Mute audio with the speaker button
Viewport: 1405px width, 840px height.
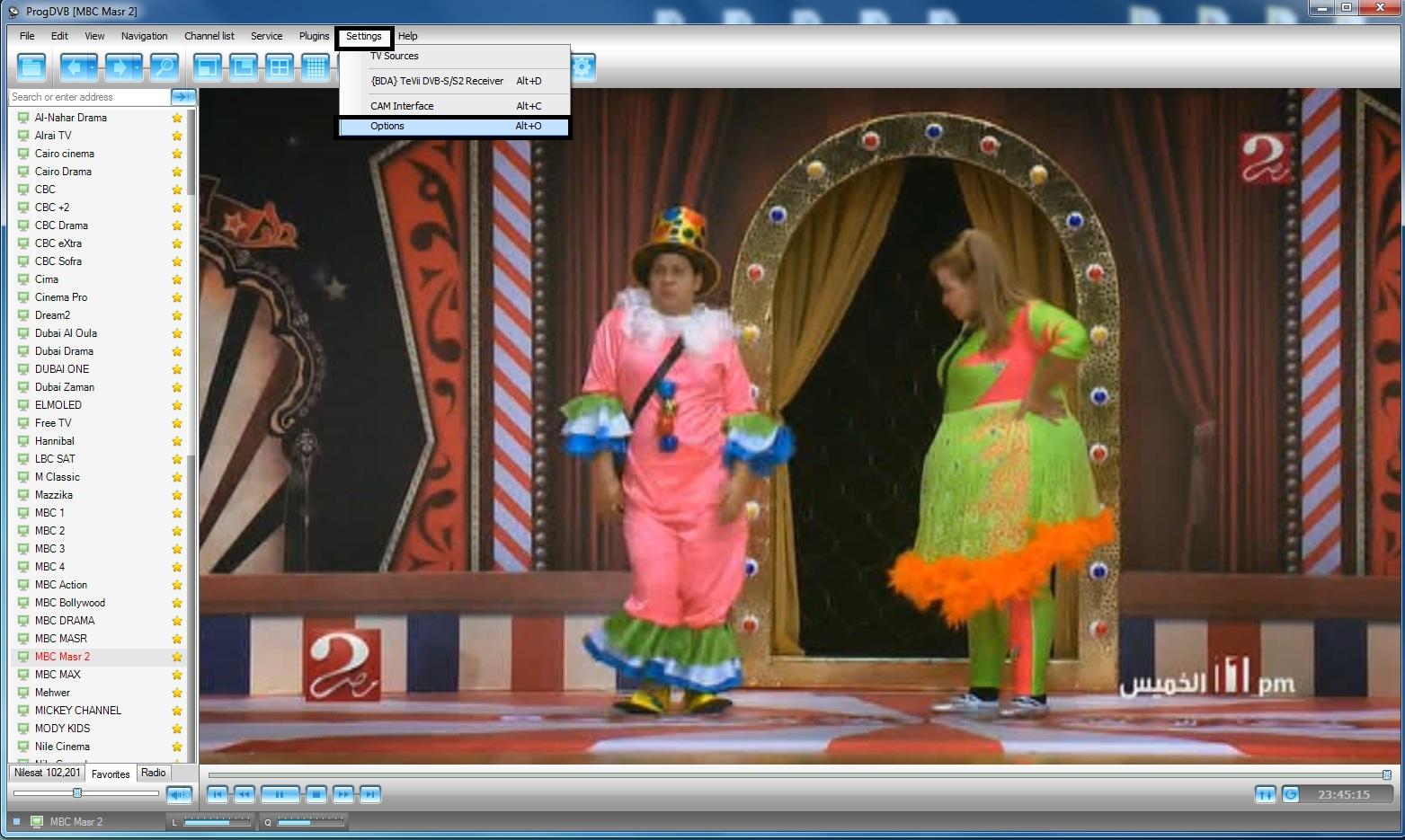(x=180, y=794)
